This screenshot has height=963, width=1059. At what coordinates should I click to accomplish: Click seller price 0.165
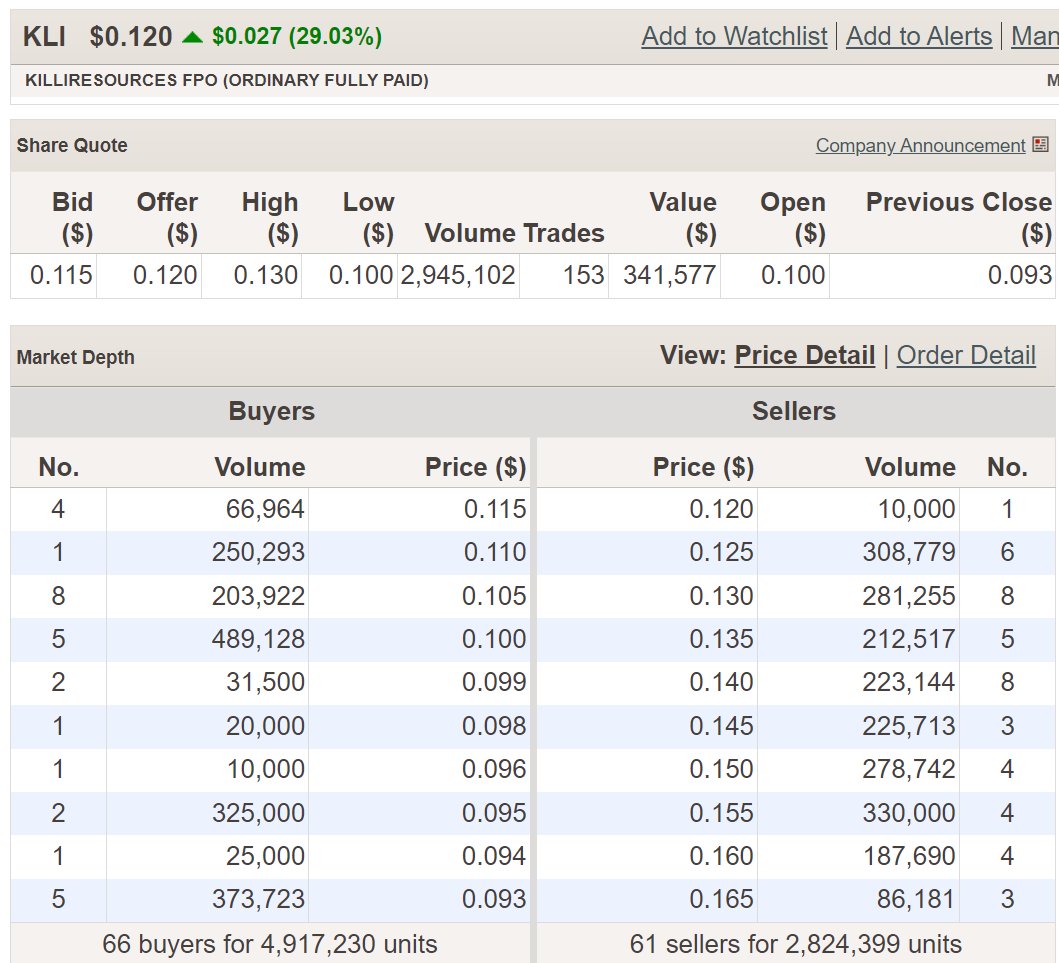[x=721, y=900]
